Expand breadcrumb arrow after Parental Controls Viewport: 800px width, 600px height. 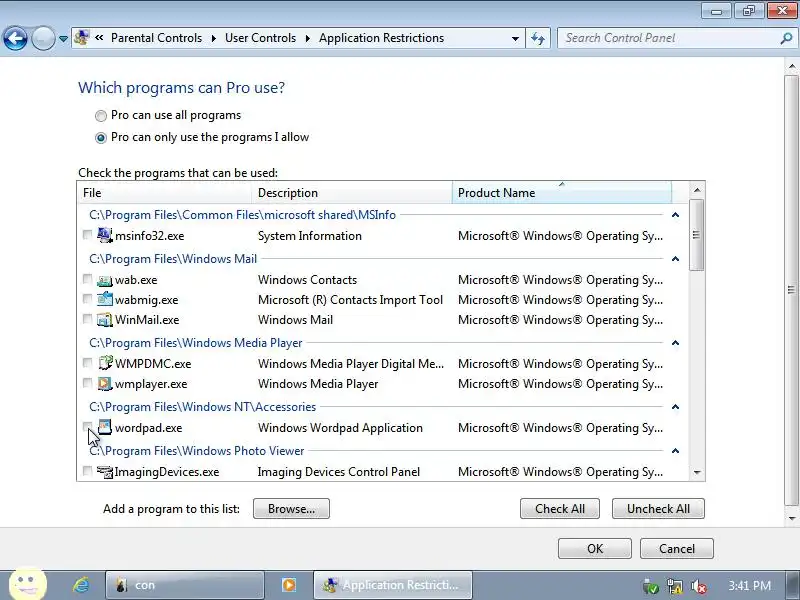tap(213, 38)
